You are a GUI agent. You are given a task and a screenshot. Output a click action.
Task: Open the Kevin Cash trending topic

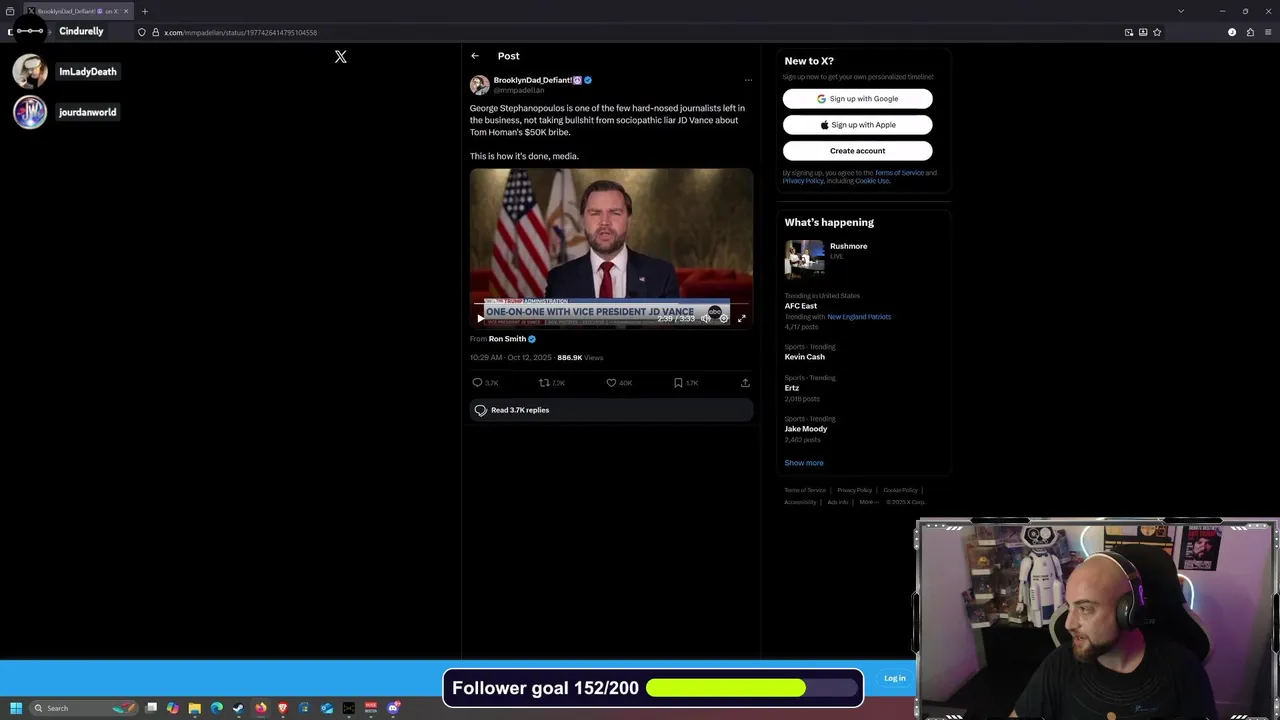805,357
